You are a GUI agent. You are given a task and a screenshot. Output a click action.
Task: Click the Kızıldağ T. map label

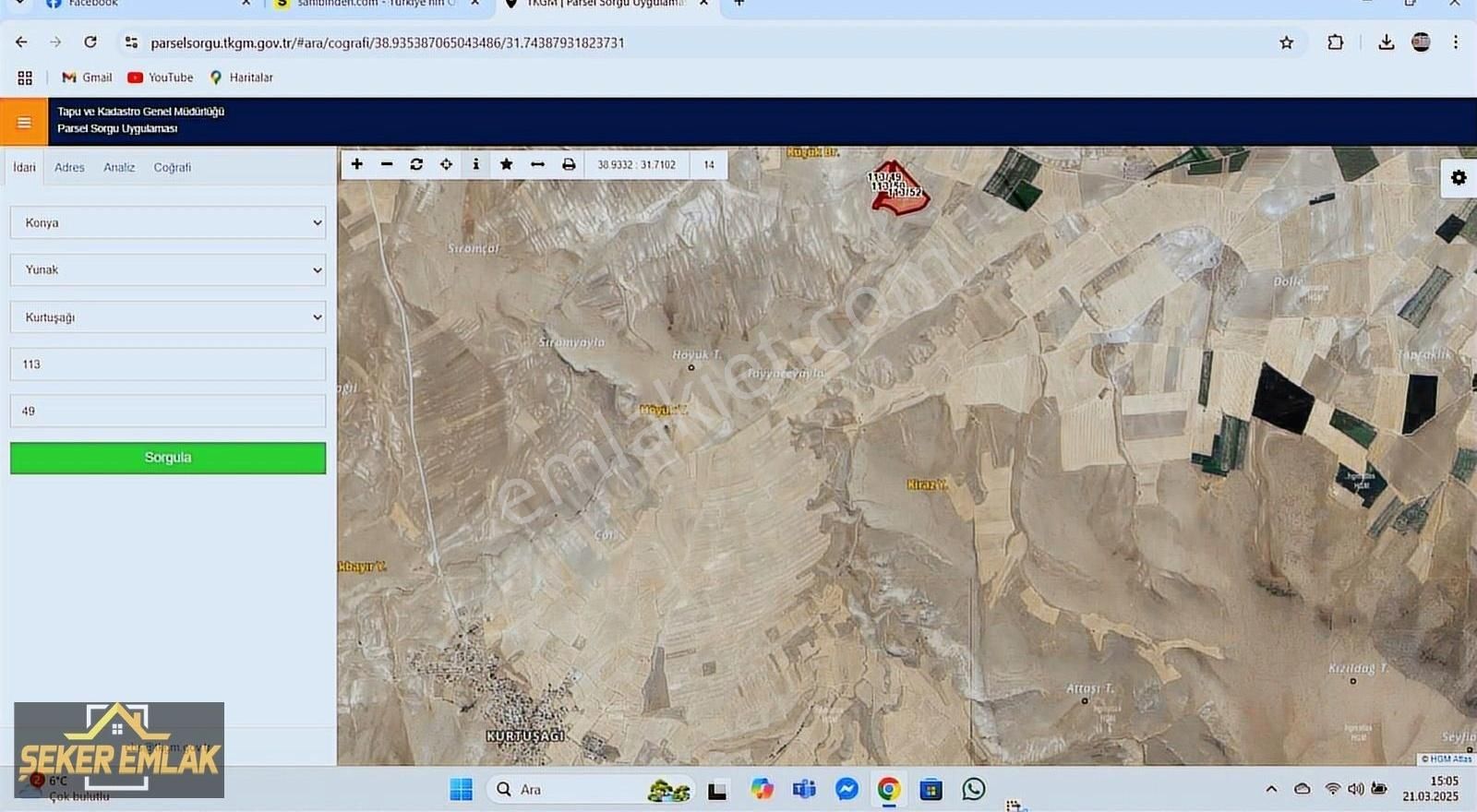click(1357, 667)
